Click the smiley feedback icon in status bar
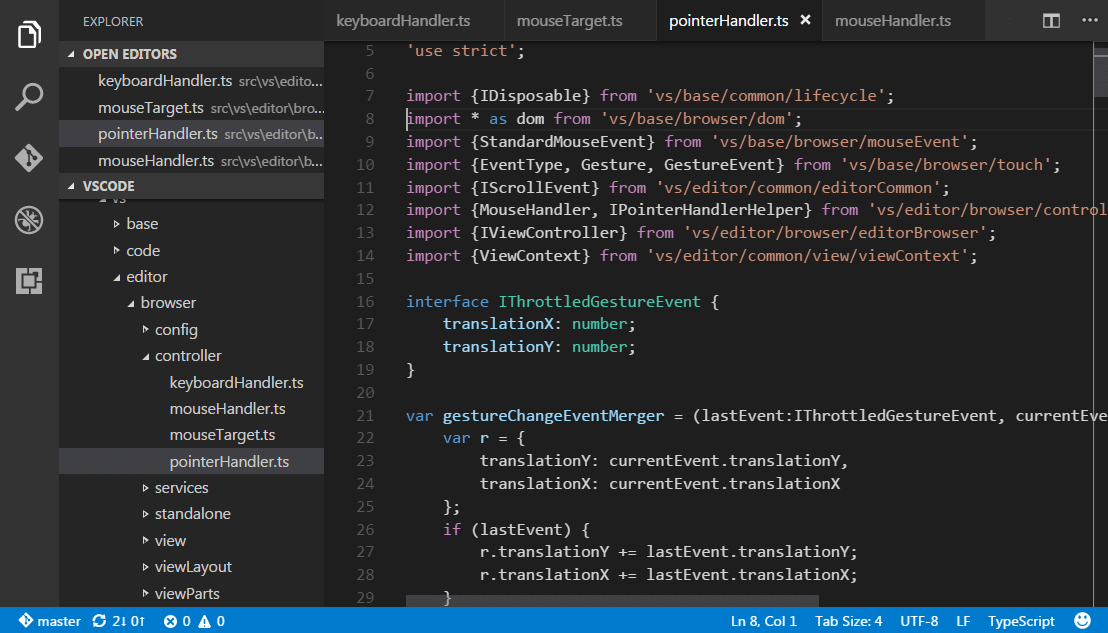Image resolution: width=1108 pixels, height=633 pixels. tap(1082, 620)
